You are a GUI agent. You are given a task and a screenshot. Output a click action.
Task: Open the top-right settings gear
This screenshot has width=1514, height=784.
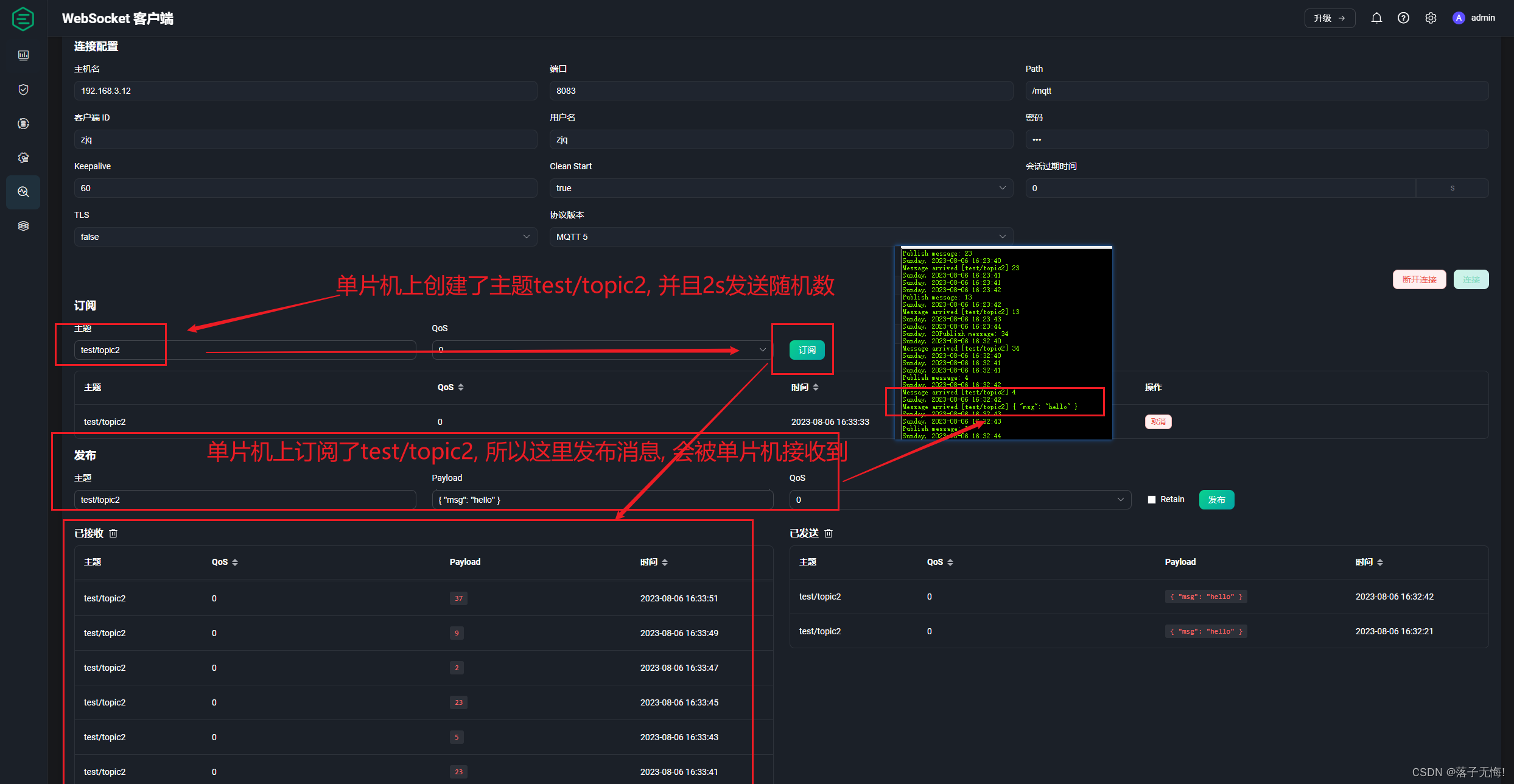click(1431, 18)
